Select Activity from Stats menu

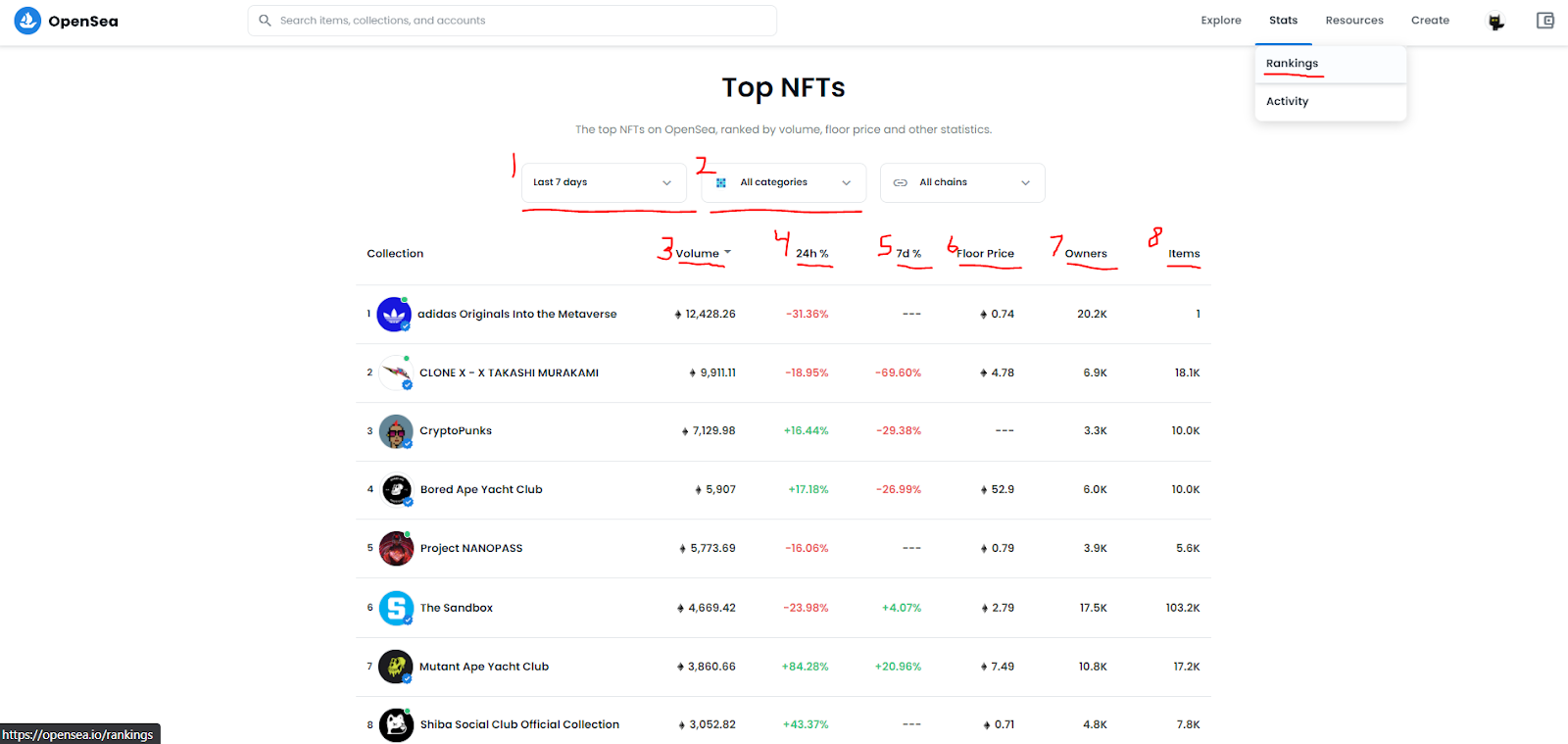pyautogui.click(x=1331, y=102)
